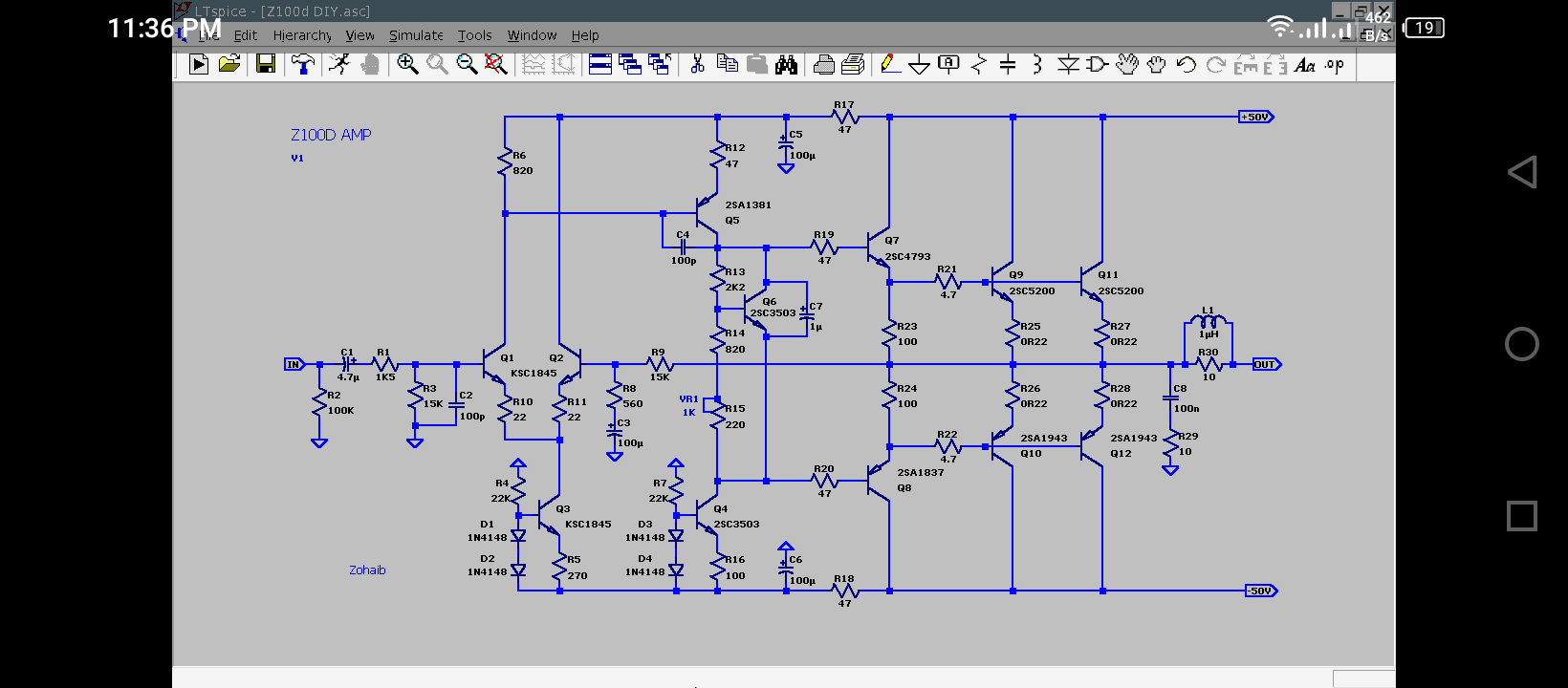
Task: Open the Control Panel hammer icon
Action: pos(303,64)
